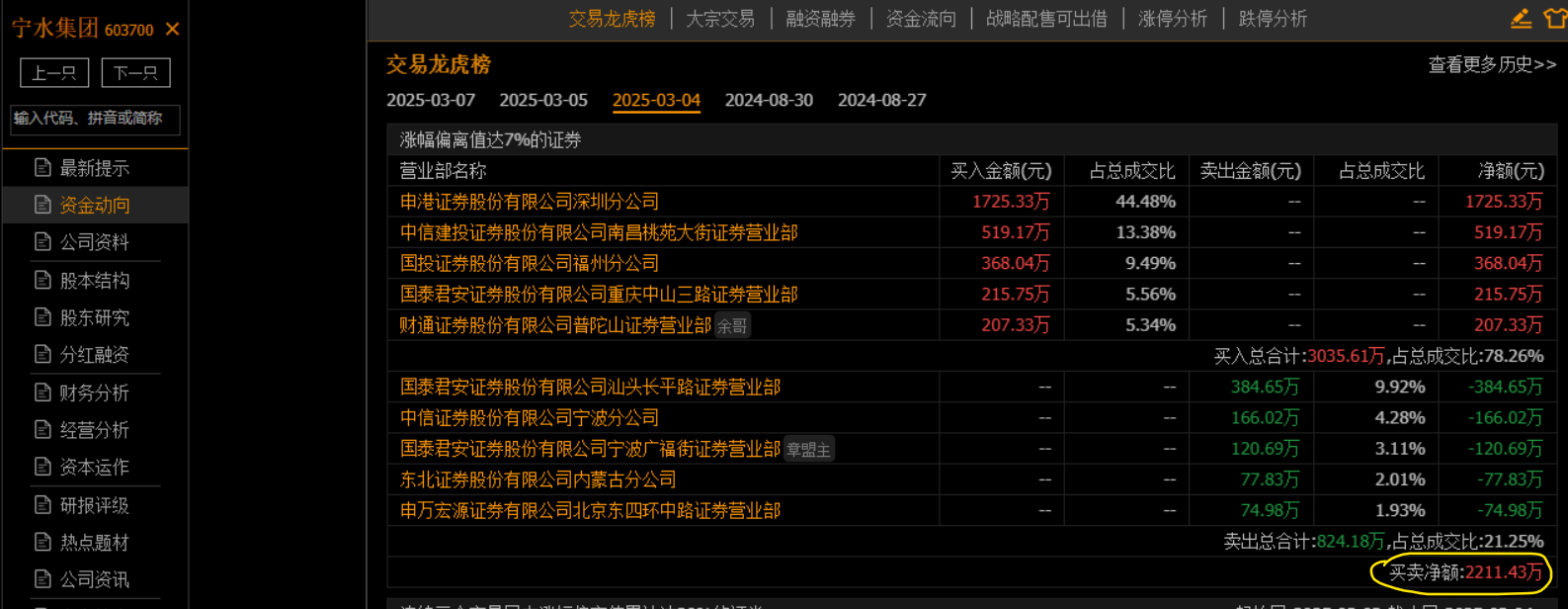Open 公司资讯 sidebar item
Screen dimensions: 1568x609
[95, 579]
